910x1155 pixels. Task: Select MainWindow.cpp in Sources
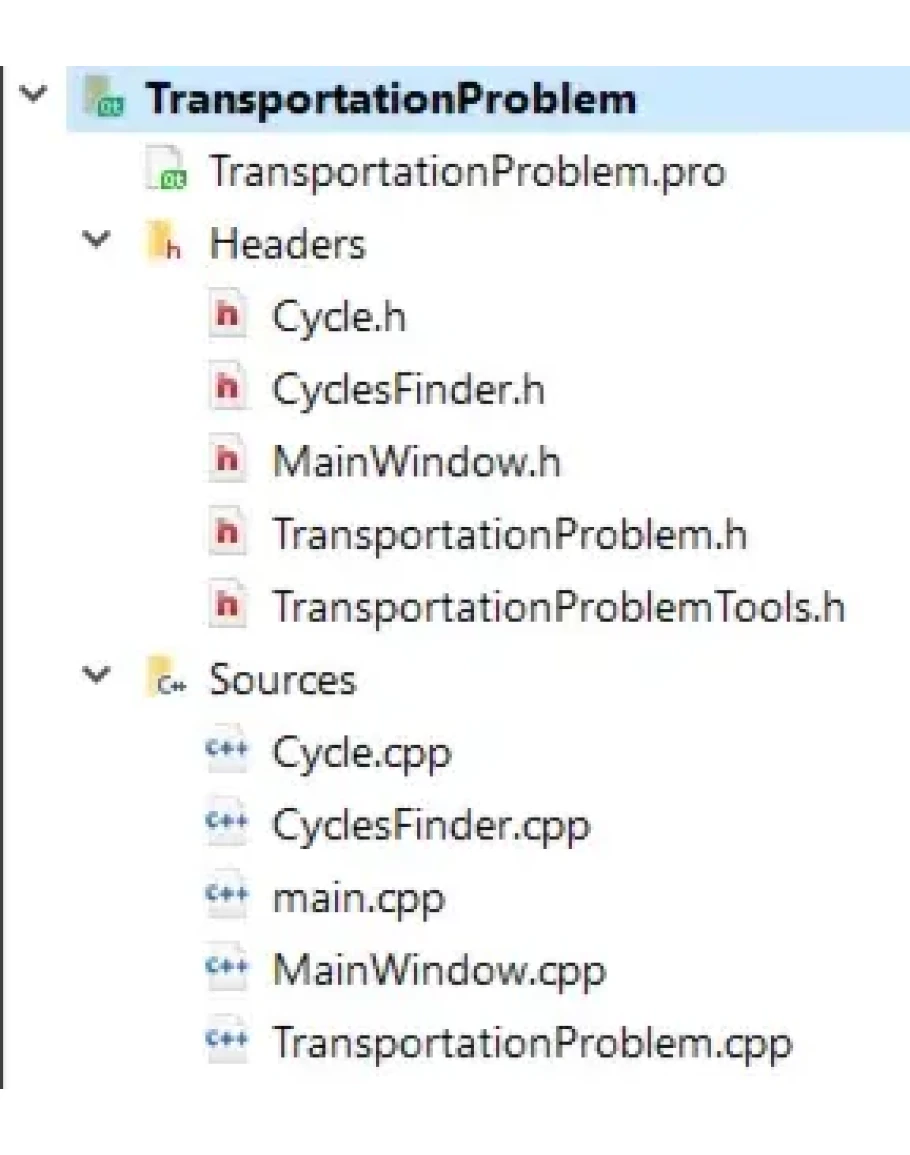coord(439,970)
